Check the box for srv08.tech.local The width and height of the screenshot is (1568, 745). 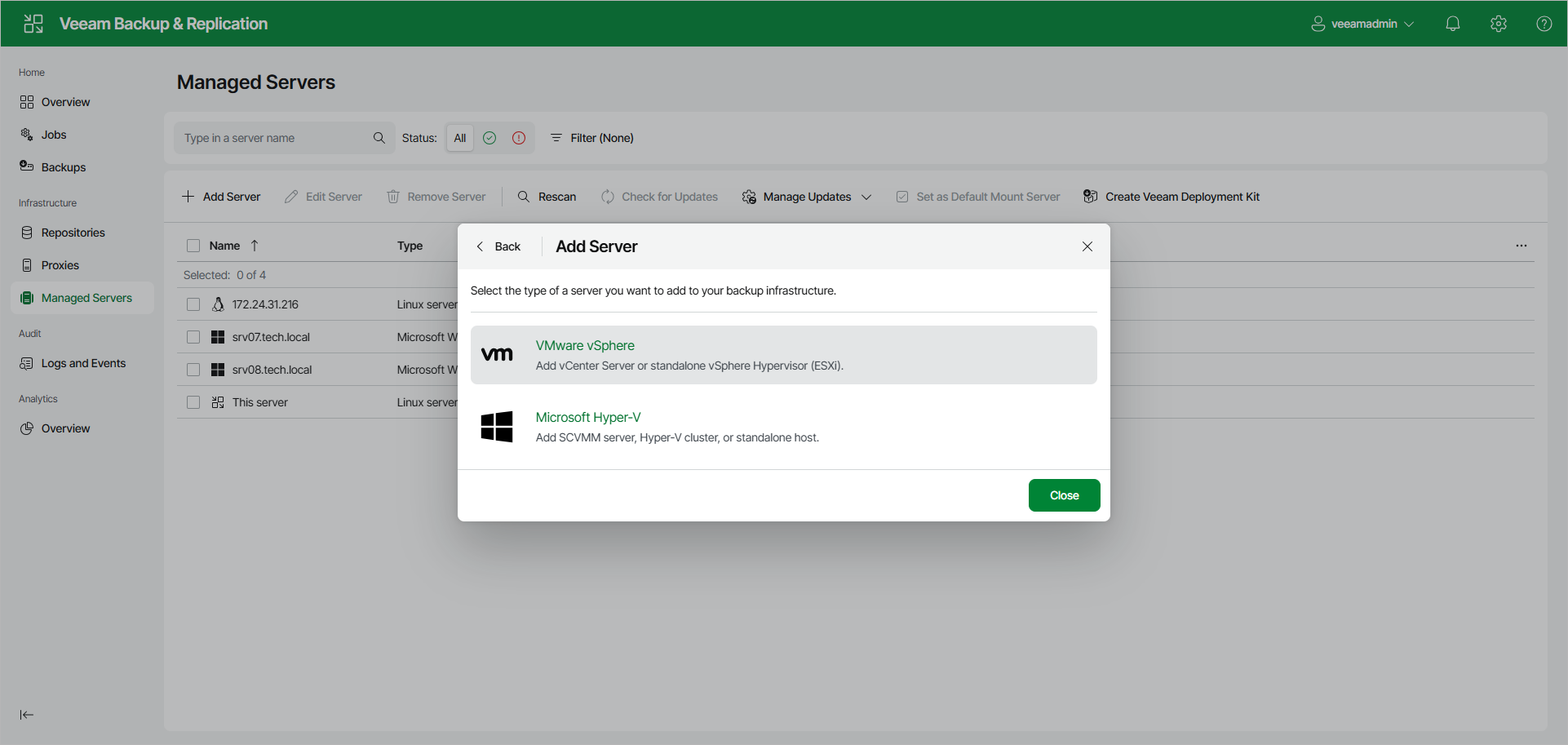(193, 370)
